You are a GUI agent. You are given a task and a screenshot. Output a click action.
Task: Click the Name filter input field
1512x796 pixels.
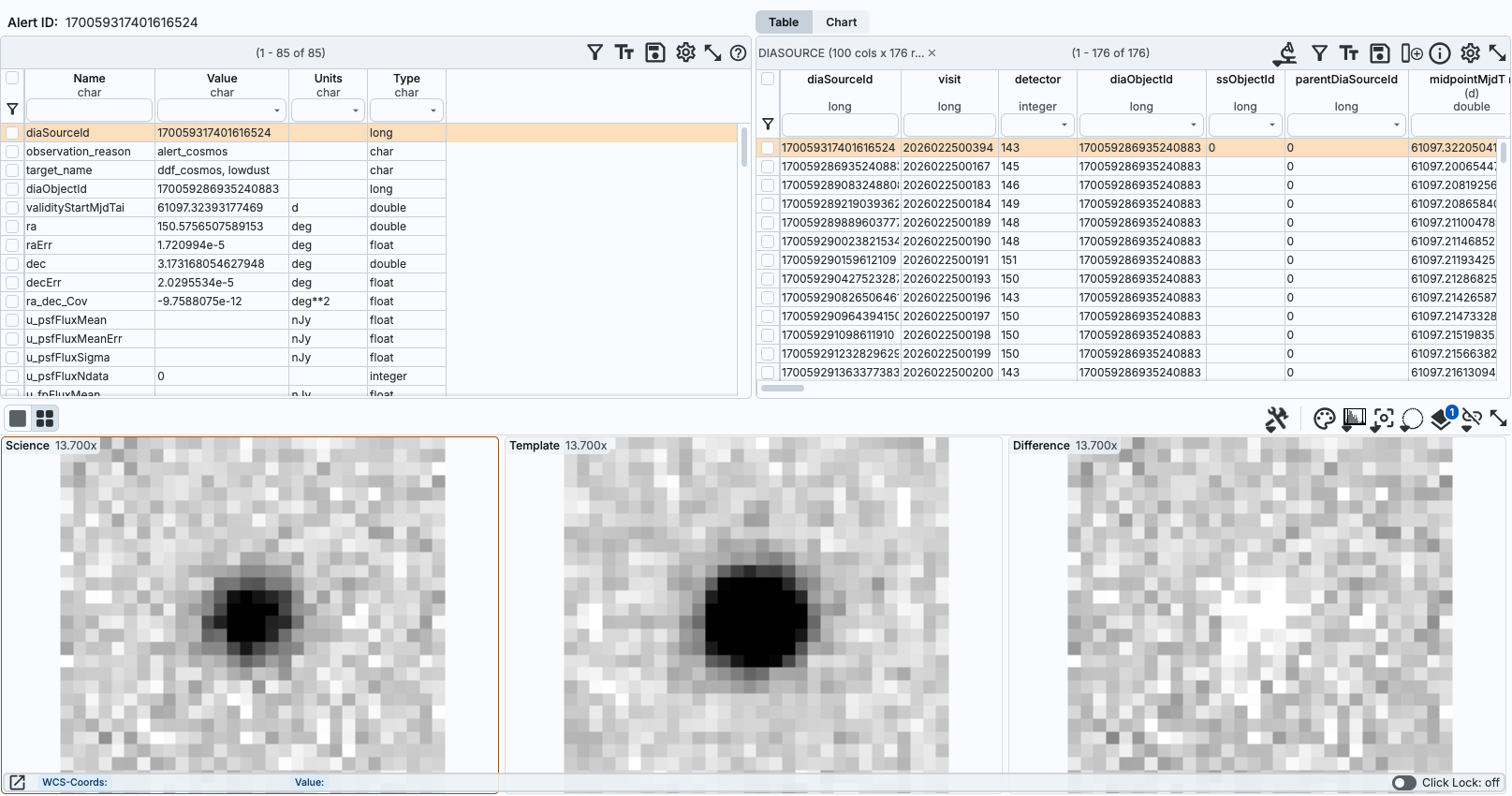(89, 111)
